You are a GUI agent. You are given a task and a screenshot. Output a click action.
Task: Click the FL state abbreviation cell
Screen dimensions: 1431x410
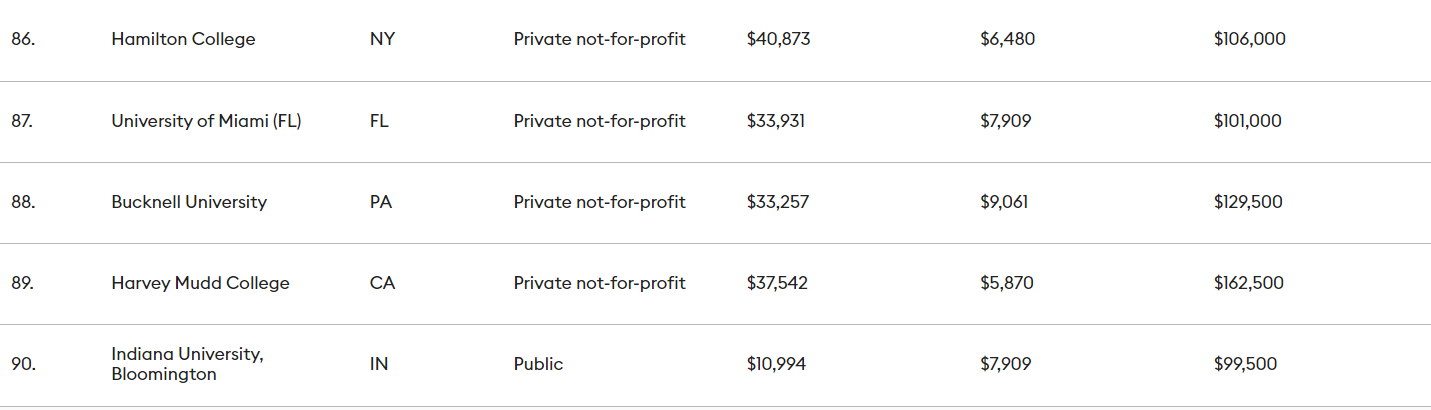tap(379, 121)
